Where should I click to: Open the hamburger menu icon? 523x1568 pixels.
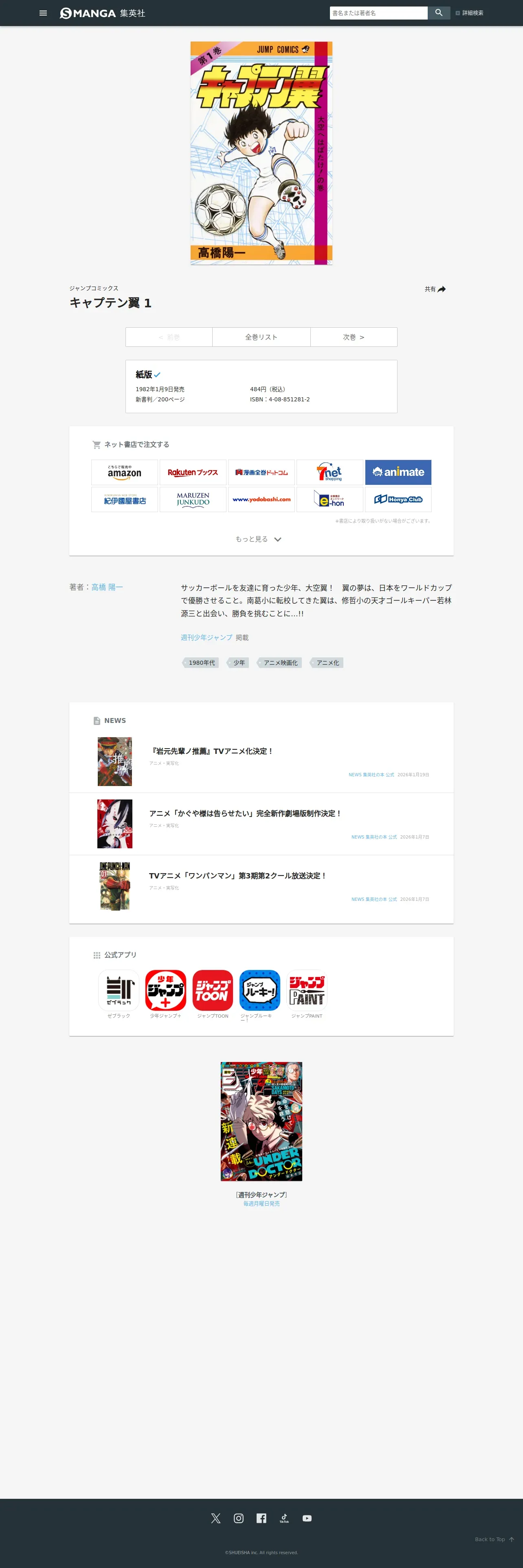click(43, 13)
